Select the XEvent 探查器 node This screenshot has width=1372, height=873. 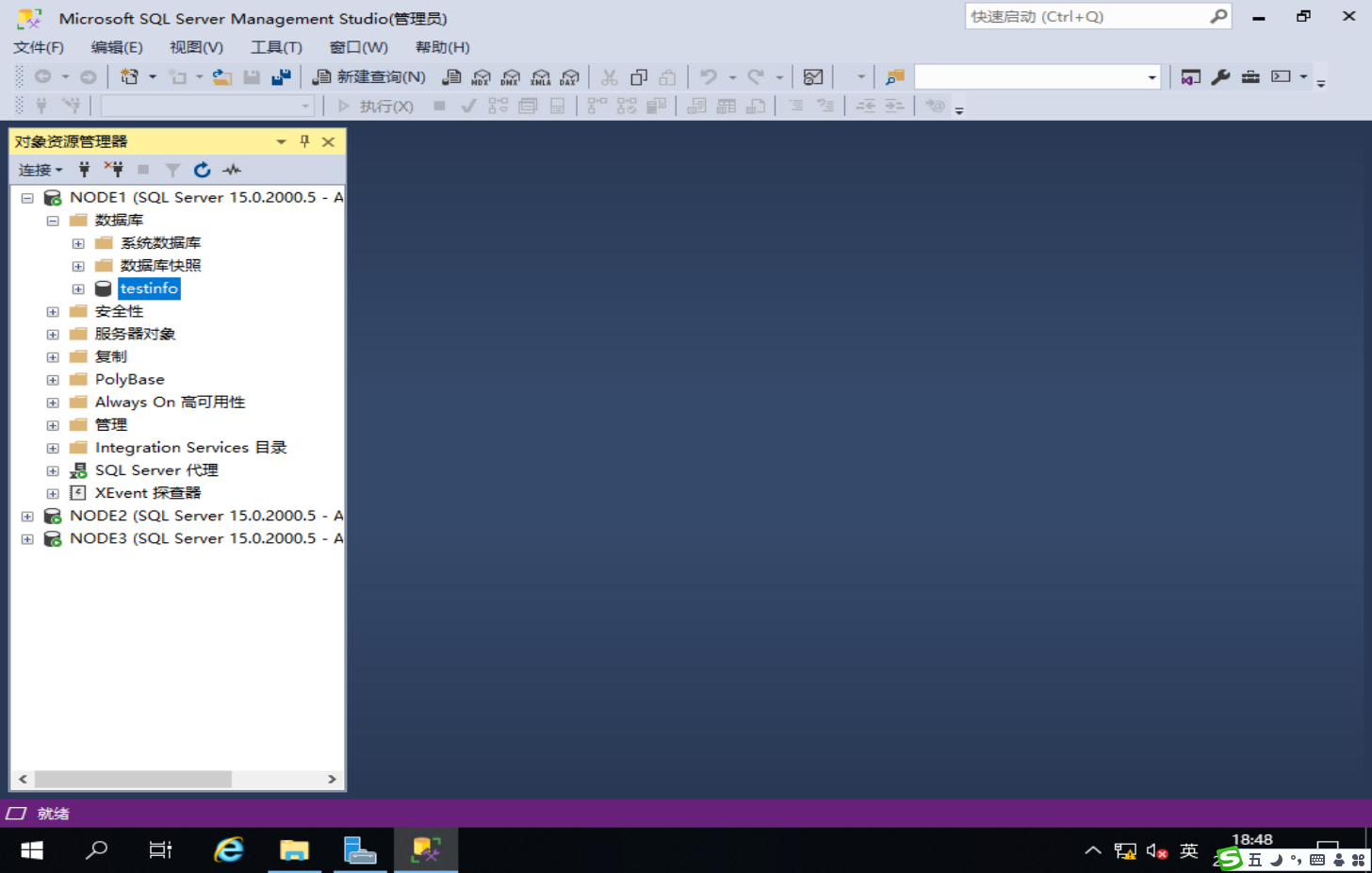pyautogui.click(x=148, y=493)
